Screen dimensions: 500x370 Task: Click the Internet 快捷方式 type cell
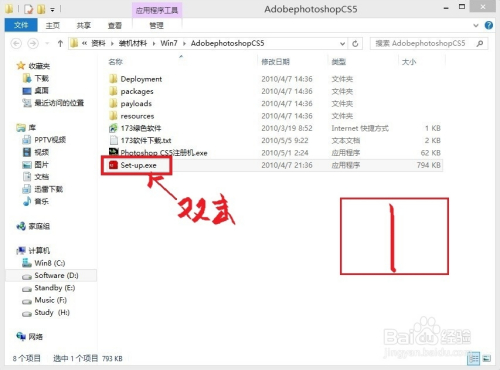pyautogui.click(x=360, y=128)
